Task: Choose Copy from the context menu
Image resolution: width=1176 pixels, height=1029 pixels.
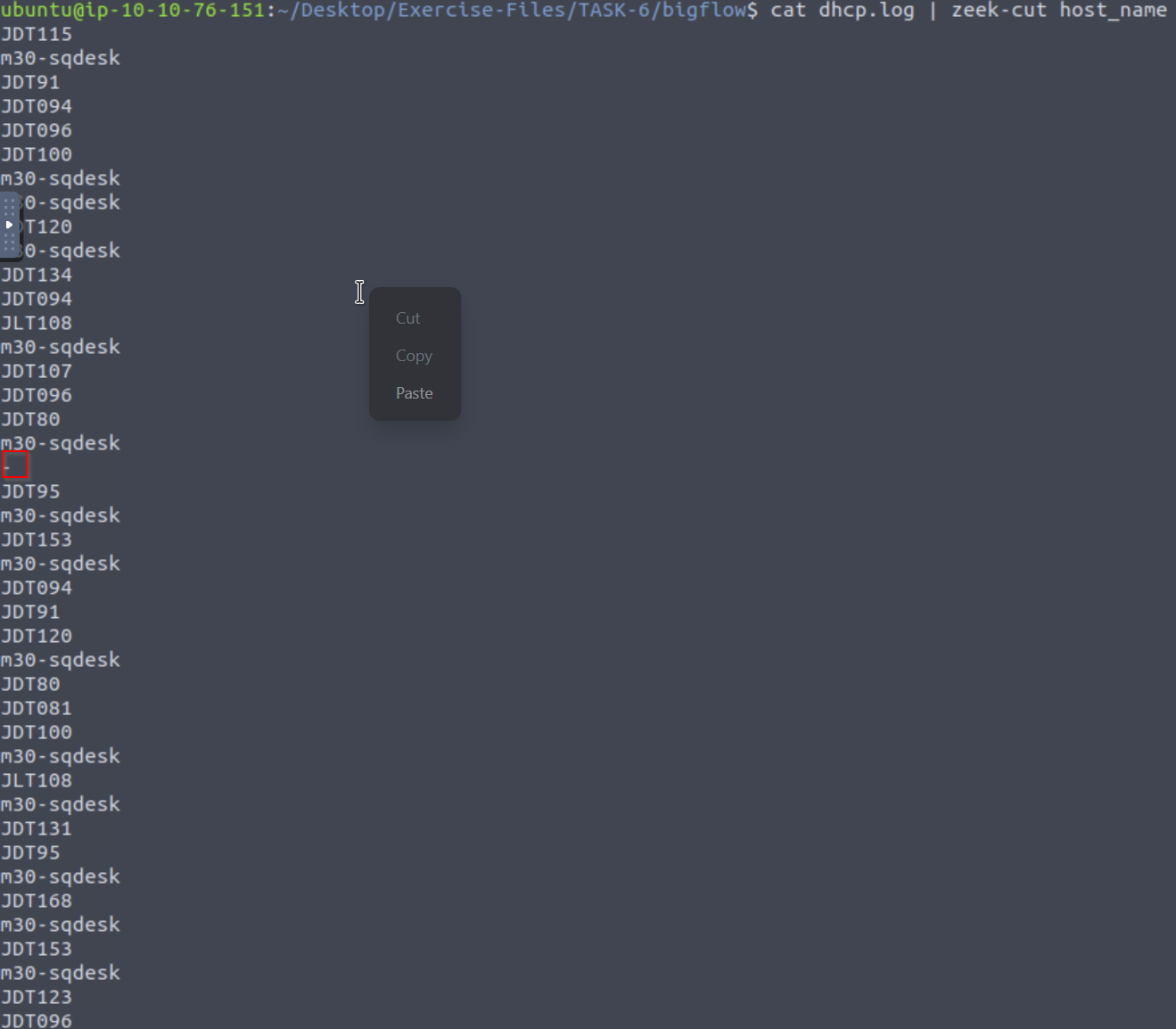Action: (415, 356)
